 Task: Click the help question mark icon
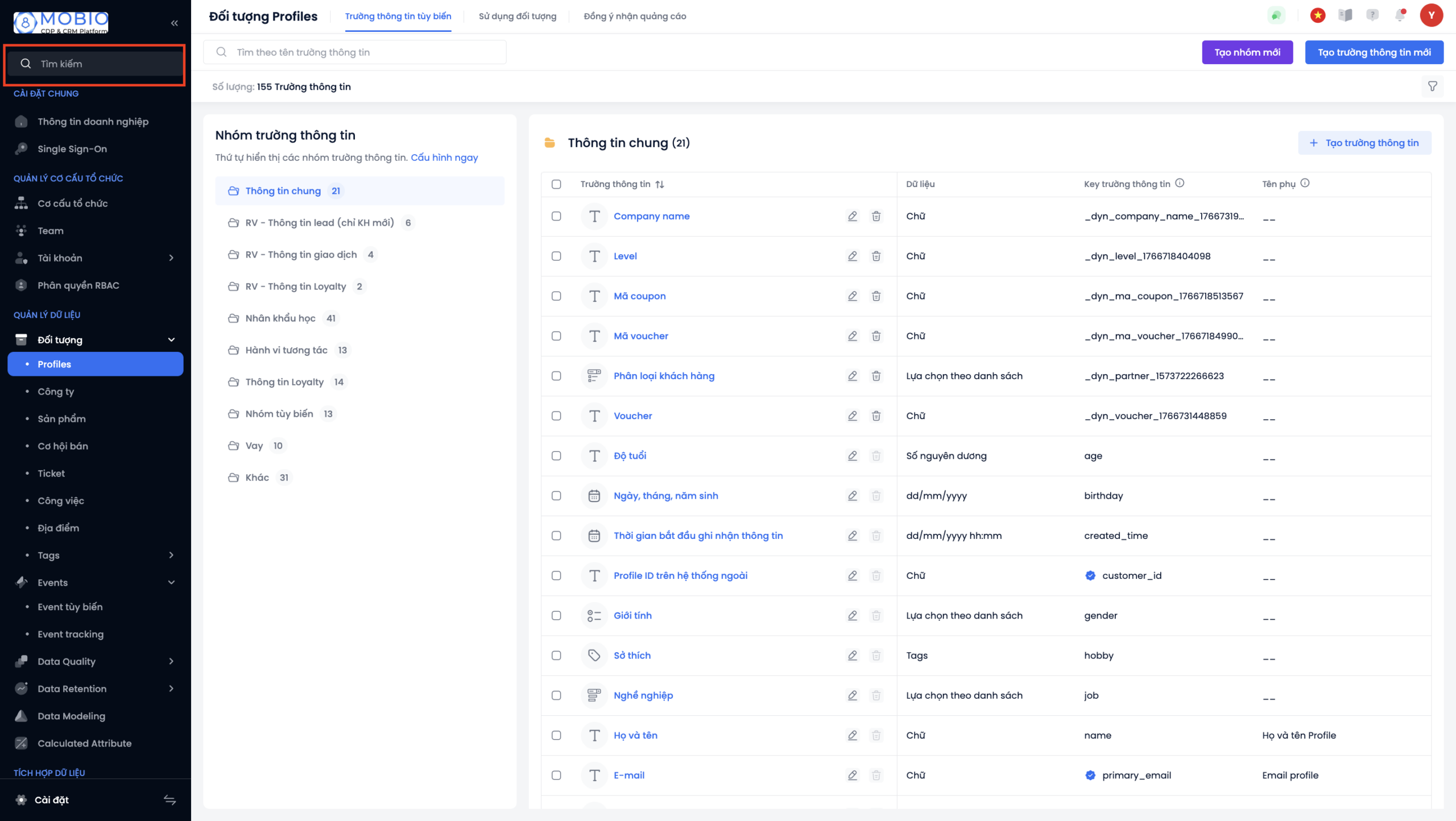(1372, 15)
